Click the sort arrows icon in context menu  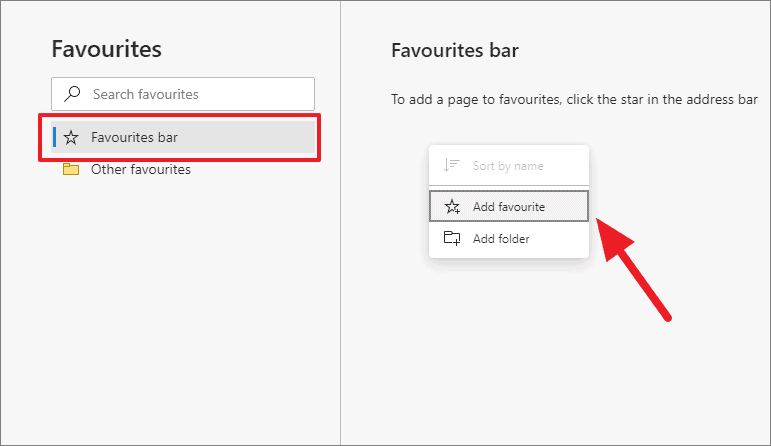[x=451, y=165]
